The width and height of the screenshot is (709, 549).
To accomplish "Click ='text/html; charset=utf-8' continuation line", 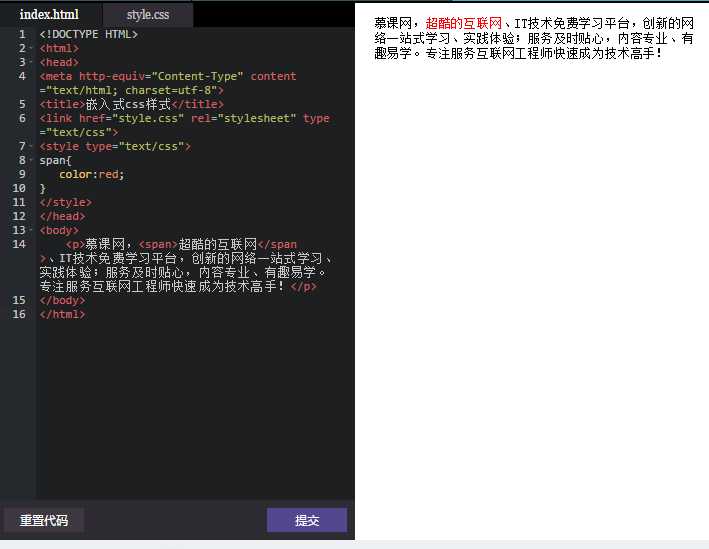I will 132,90.
